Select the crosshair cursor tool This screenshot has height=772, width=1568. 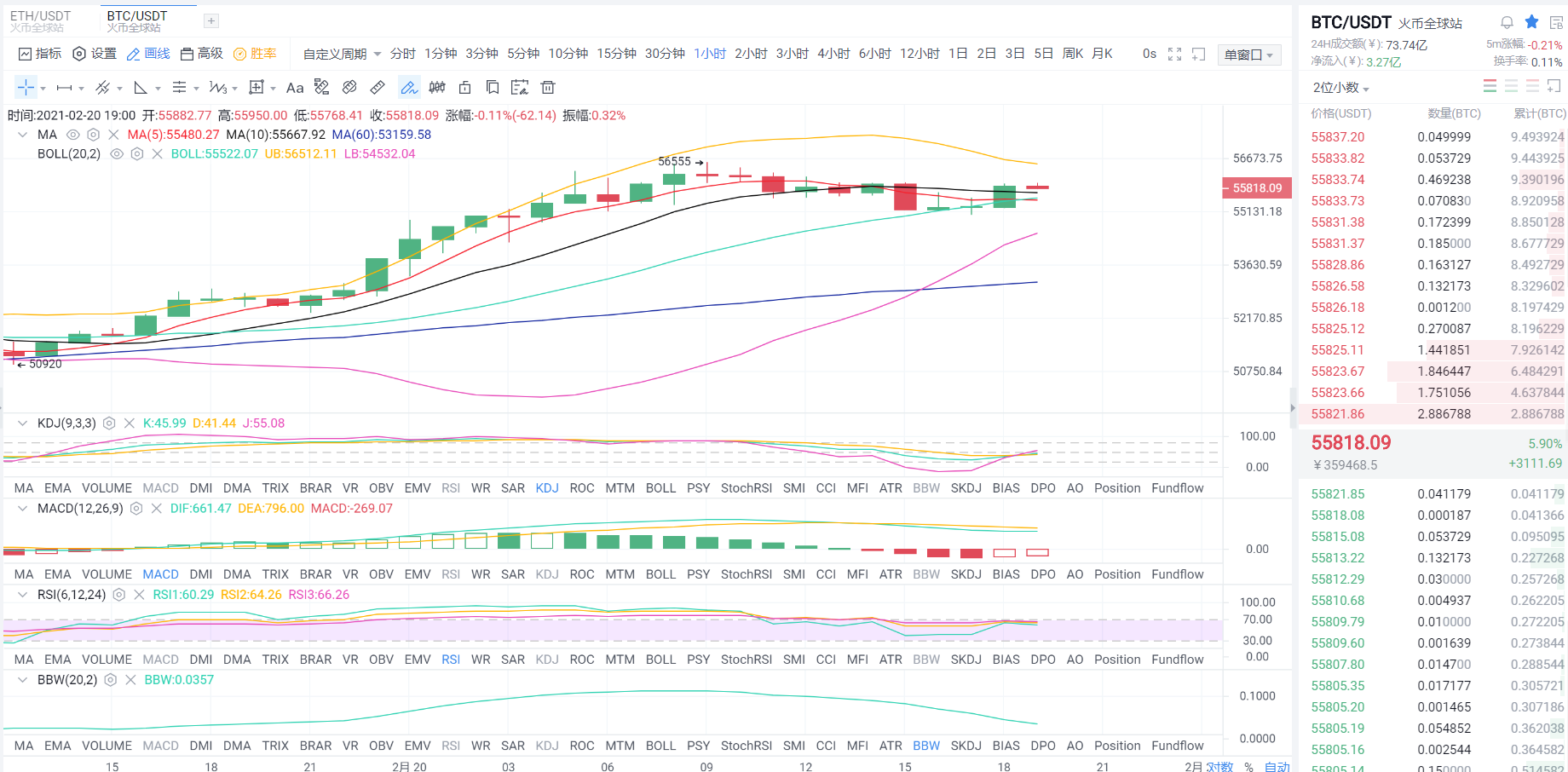(x=26, y=87)
